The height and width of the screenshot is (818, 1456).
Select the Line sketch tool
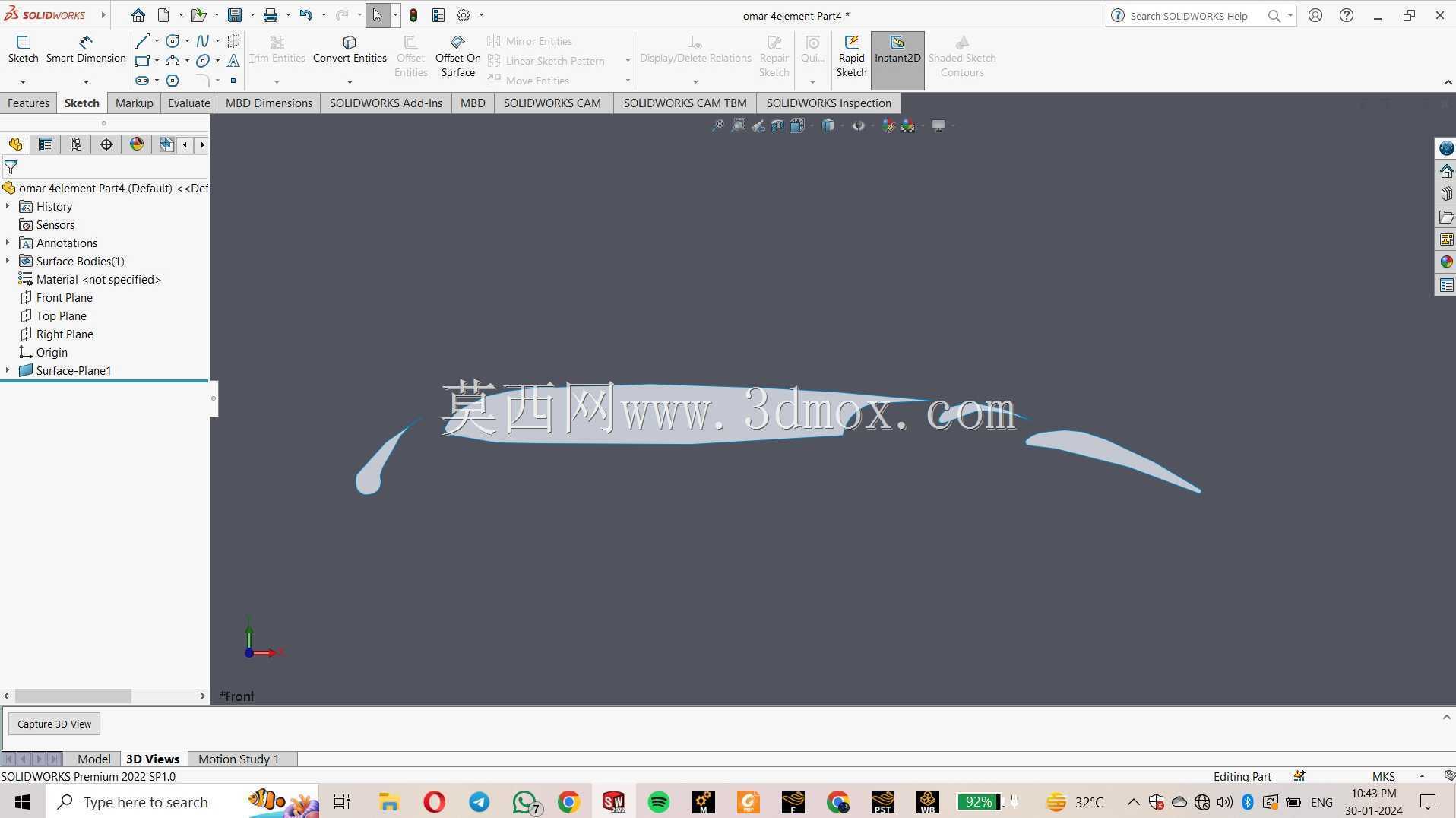[x=142, y=41]
